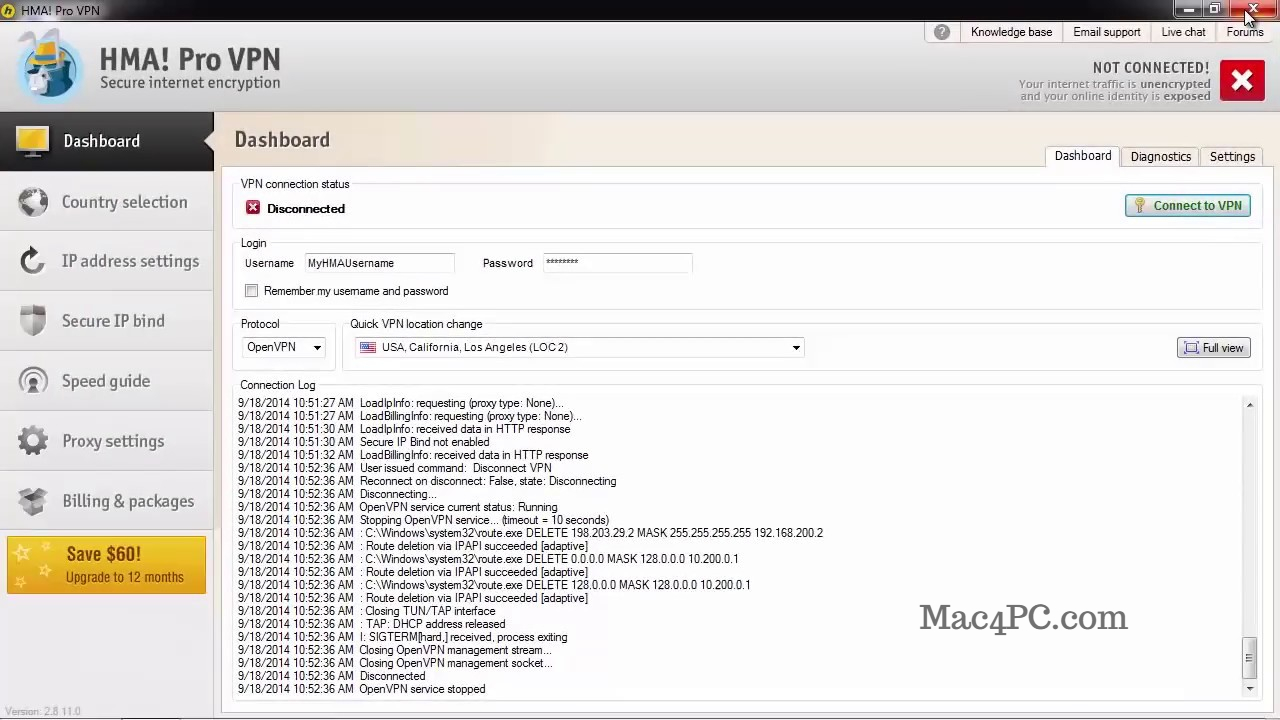The height and width of the screenshot is (720, 1280).
Task: Click the help question mark icon
Action: 942,32
